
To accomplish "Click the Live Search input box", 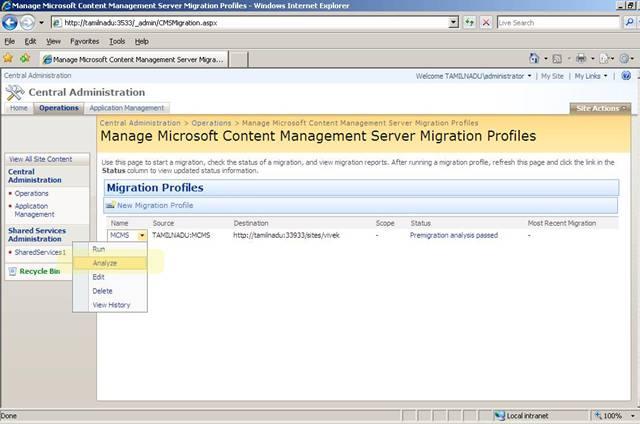I will tap(558, 23).
